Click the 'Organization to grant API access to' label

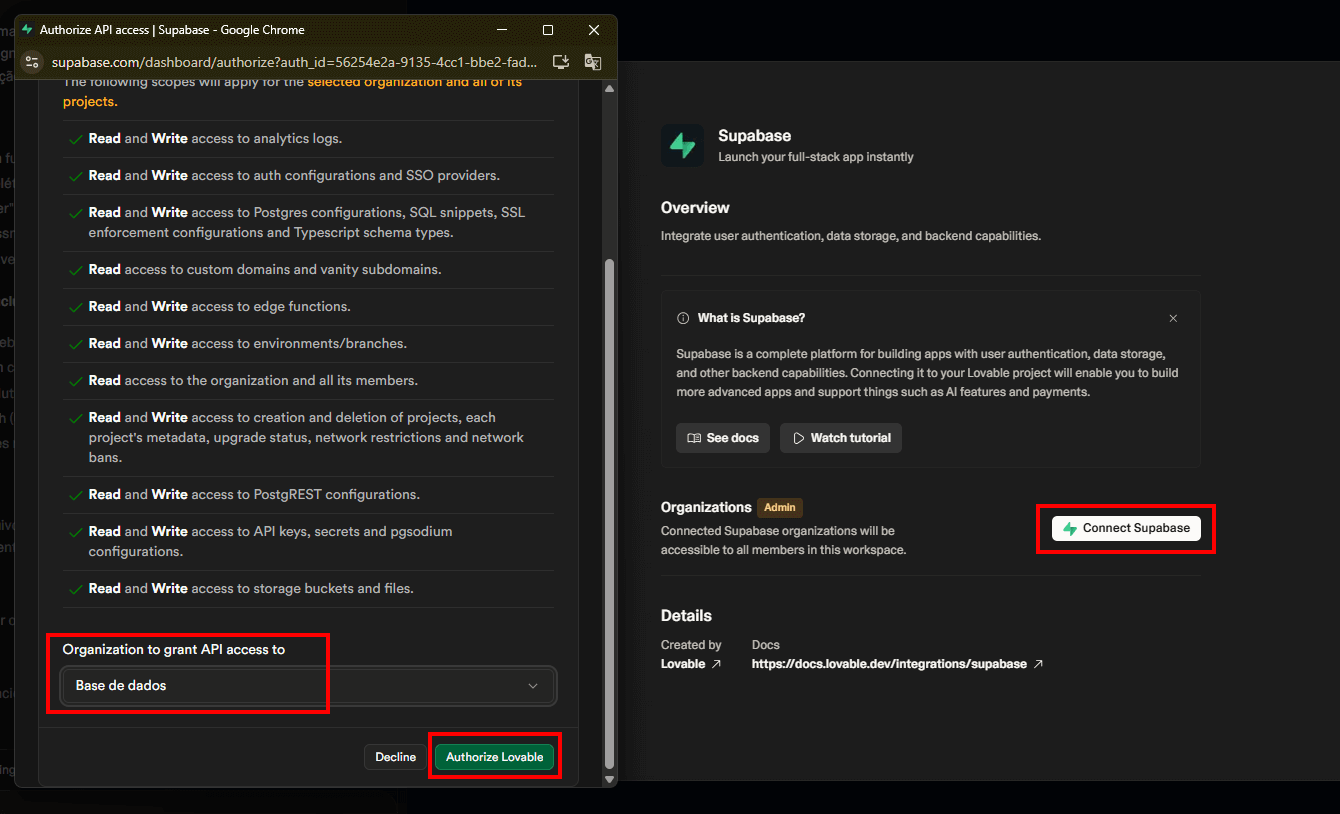pyautogui.click(x=174, y=650)
